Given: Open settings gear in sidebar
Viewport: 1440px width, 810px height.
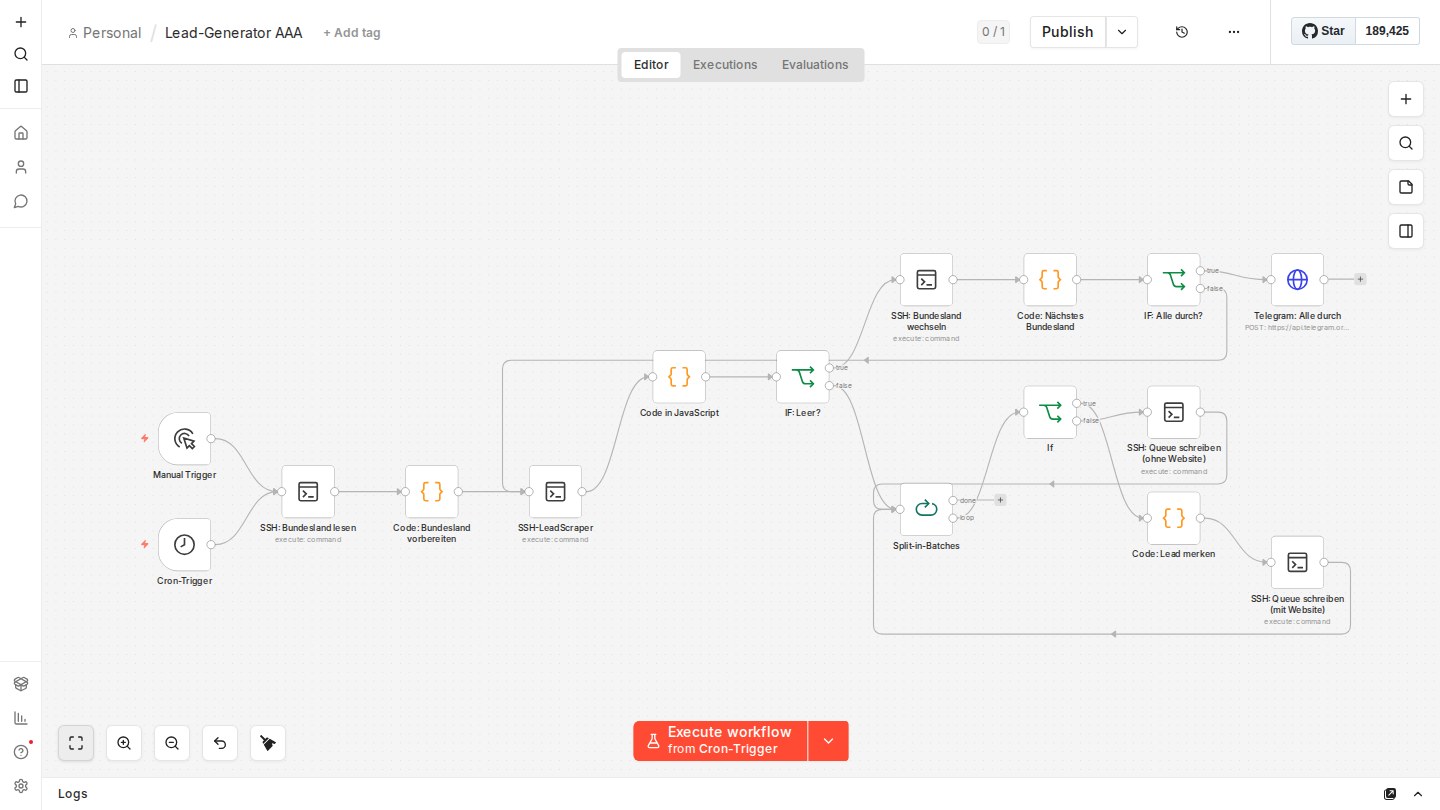Looking at the screenshot, I should coord(20,786).
